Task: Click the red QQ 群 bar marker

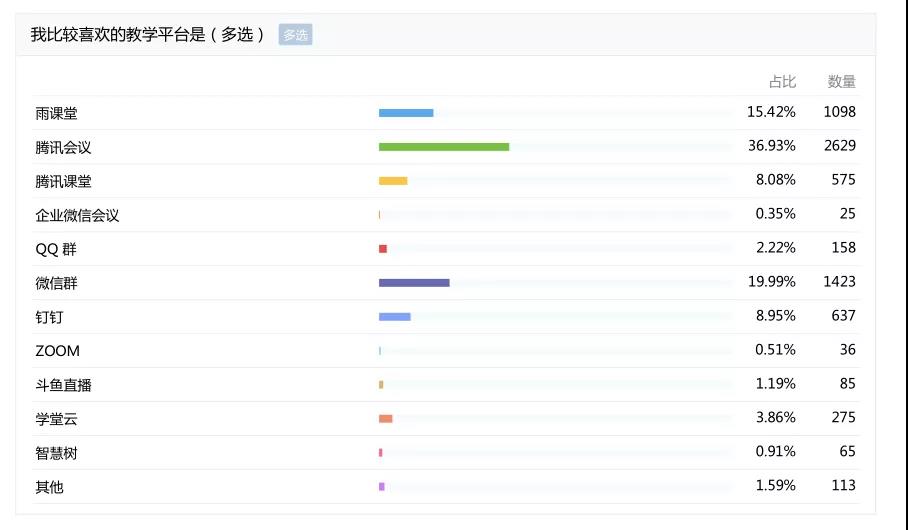Action: tap(383, 249)
